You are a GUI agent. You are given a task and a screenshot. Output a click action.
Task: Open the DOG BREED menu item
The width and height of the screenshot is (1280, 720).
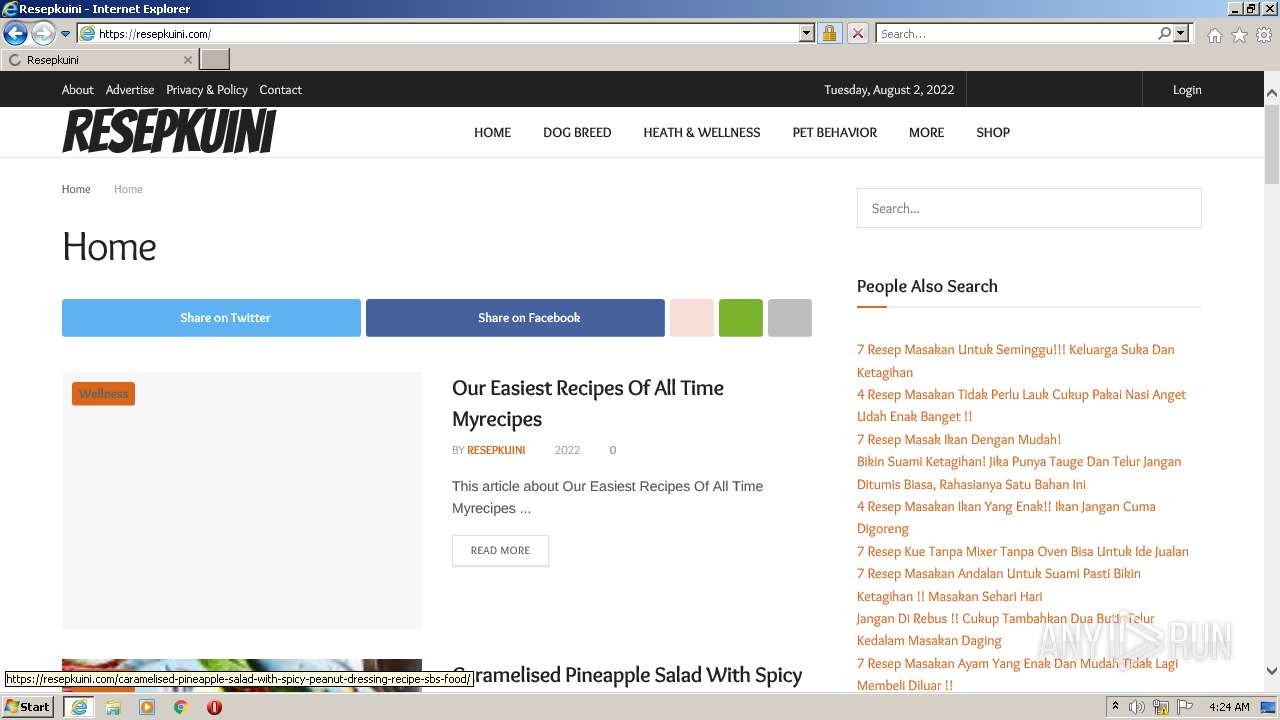point(577,132)
